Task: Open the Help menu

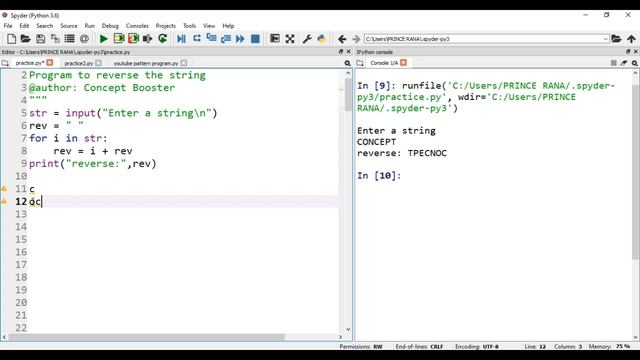Action: click(x=228, y=26)
